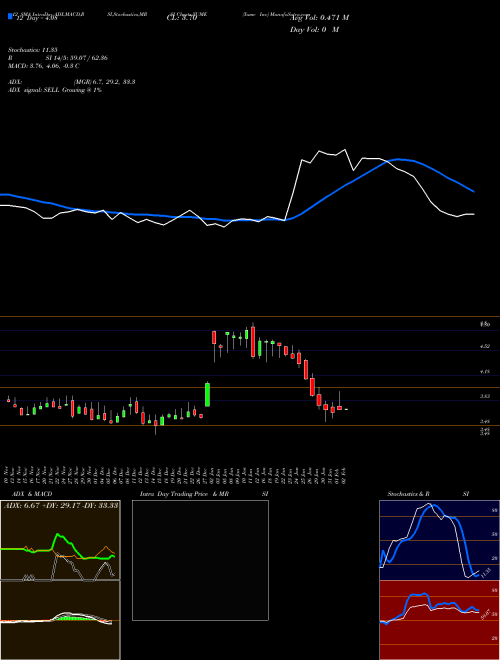500x660 pixels.
Task: Click the 4.18 price axis label
Action: 485,372
